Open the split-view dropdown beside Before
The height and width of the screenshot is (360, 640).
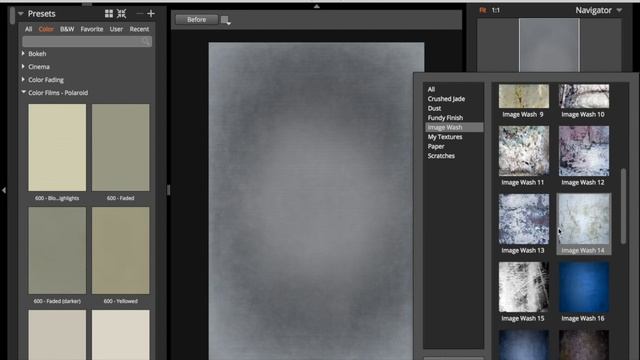pyautogui.click(x=226, y=20)
